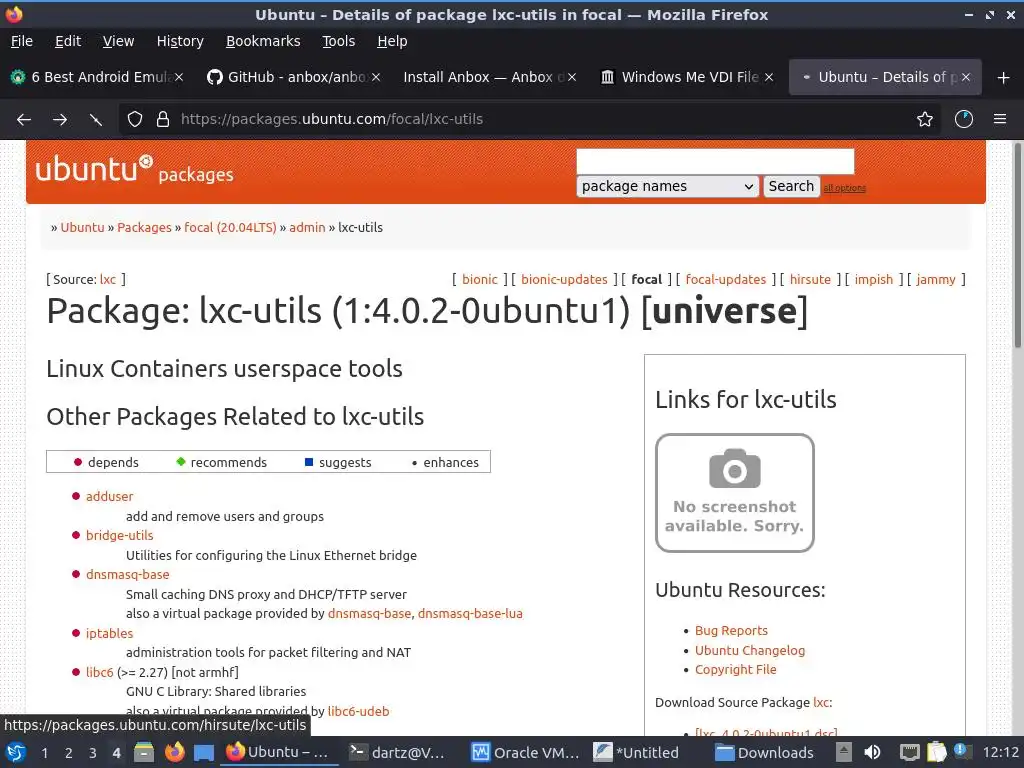Close the 6 Best Android Emulators tab
The image size is (1024, 768).
(x=179, y=77)
